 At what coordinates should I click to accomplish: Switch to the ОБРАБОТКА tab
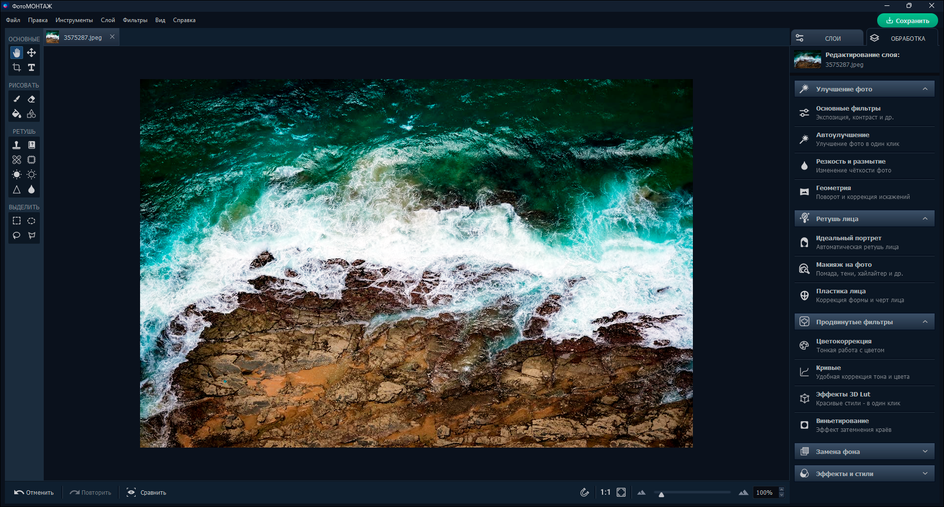coord(901,38)
